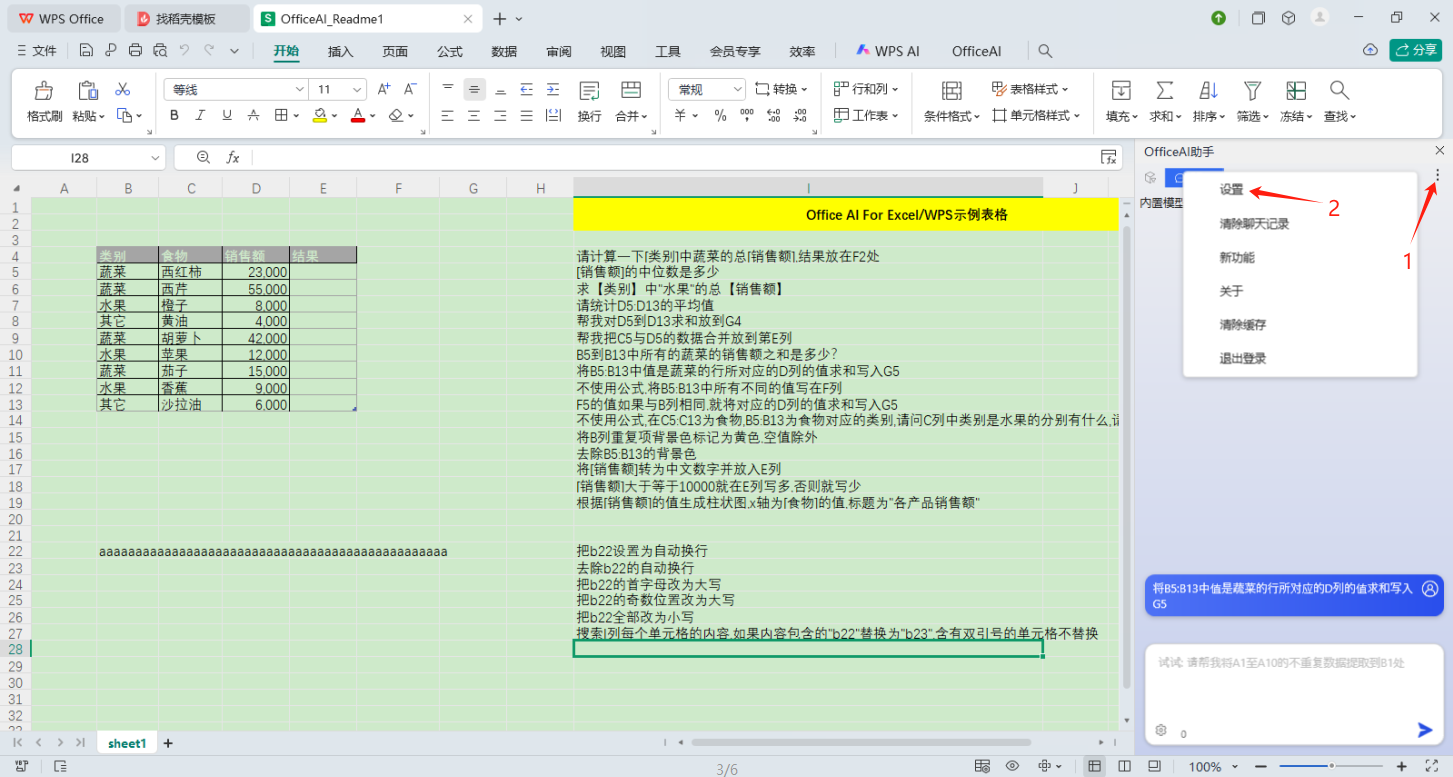The image size is (1453, 777).
Task: Toggle horizontal center alignment
Action: tap(474, 116)
